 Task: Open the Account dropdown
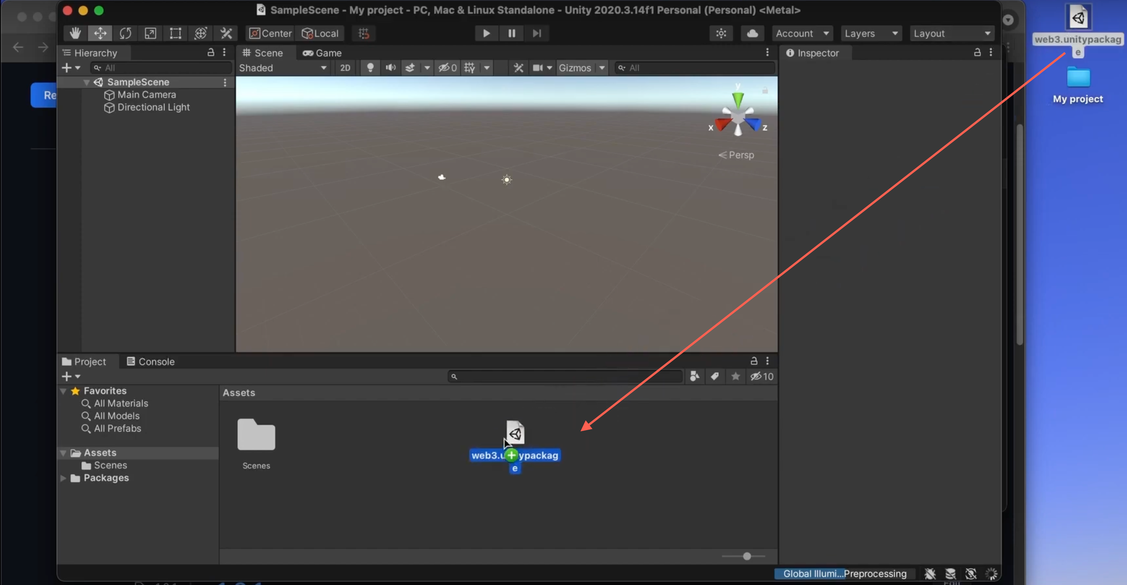(x=802, y=33)
